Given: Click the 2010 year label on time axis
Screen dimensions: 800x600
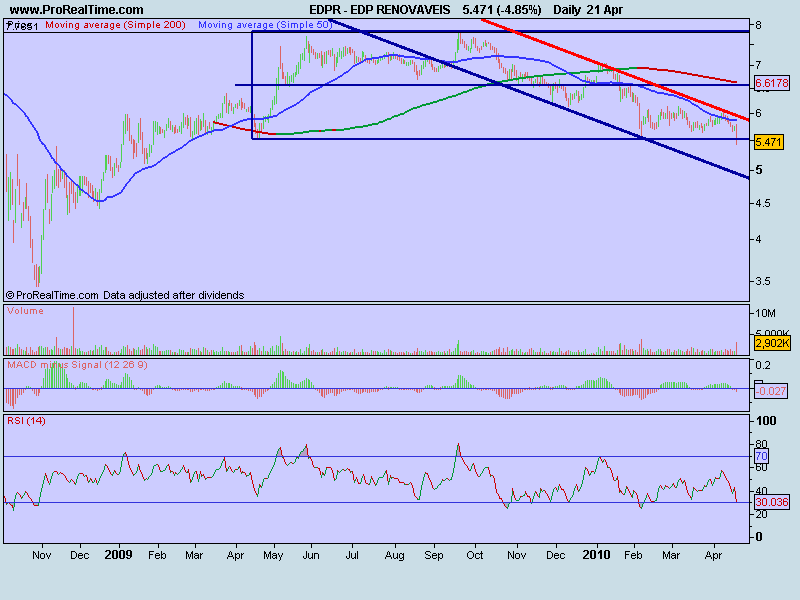Looking at the screenshot, I should click(596, 555).
